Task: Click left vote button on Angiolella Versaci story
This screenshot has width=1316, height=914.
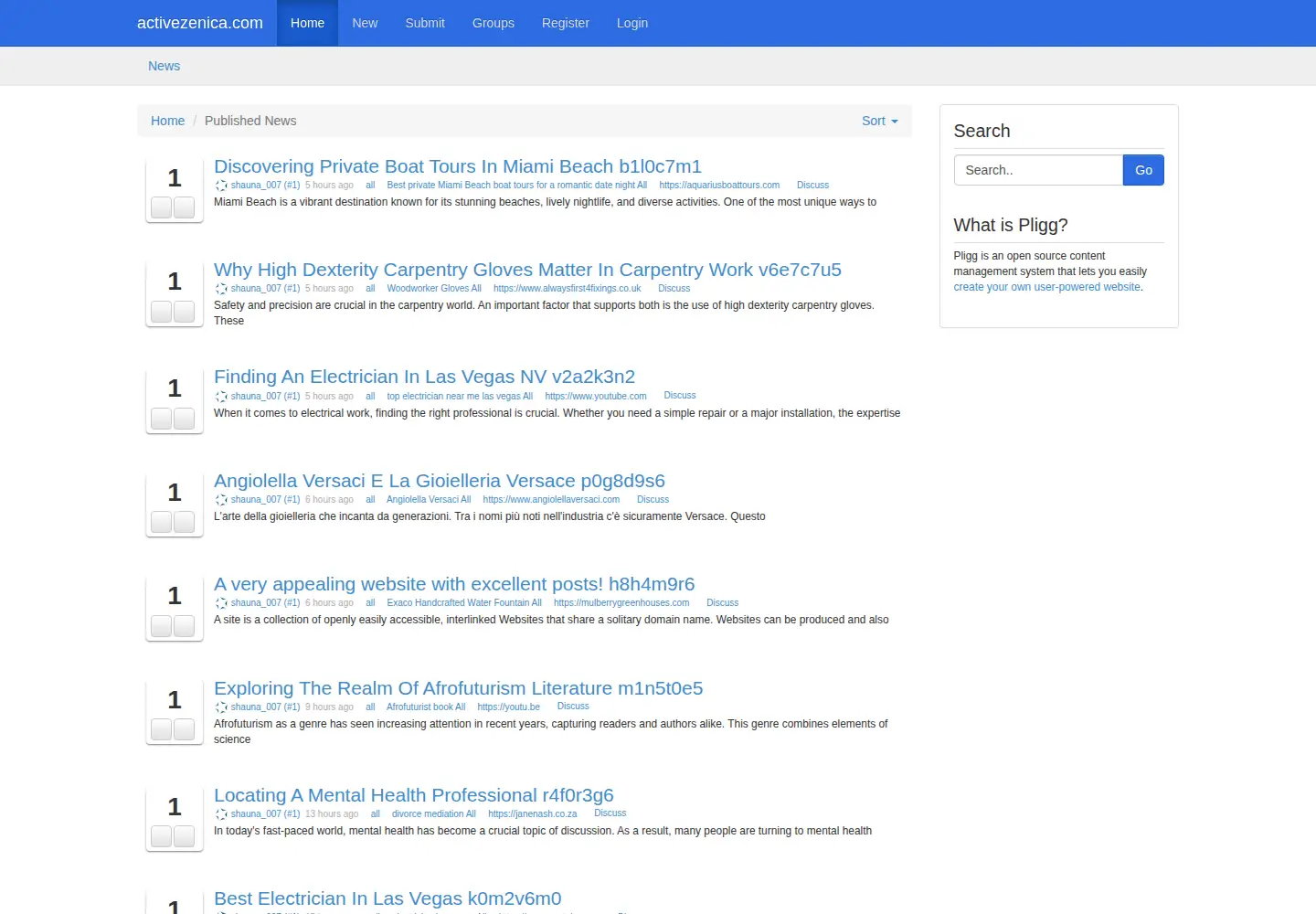Action: point(162,522)
